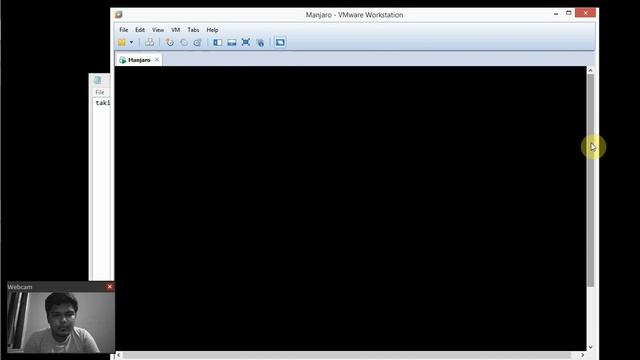The width and height of the screenshot is (640, 360).
Task: Click inside the Manjaro VM console
Action: click(x=350, y=208)
